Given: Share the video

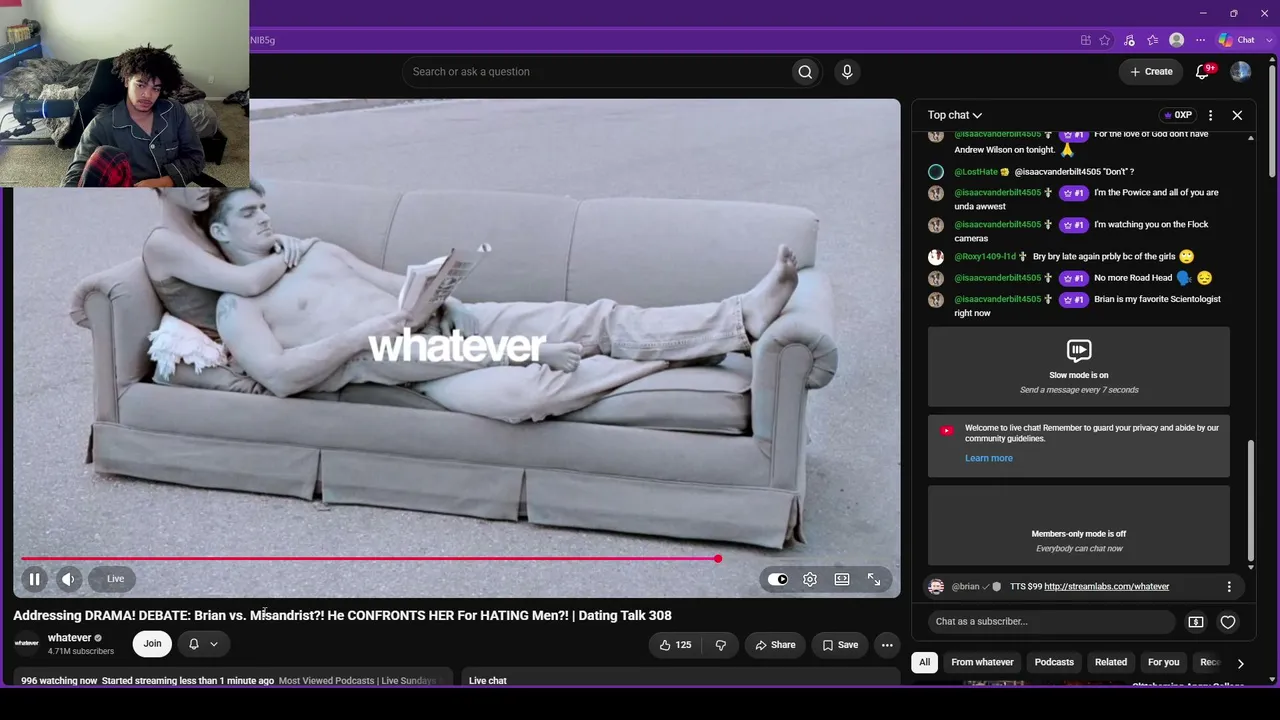Looking at the screenshot, I should (x=775, y=645).
